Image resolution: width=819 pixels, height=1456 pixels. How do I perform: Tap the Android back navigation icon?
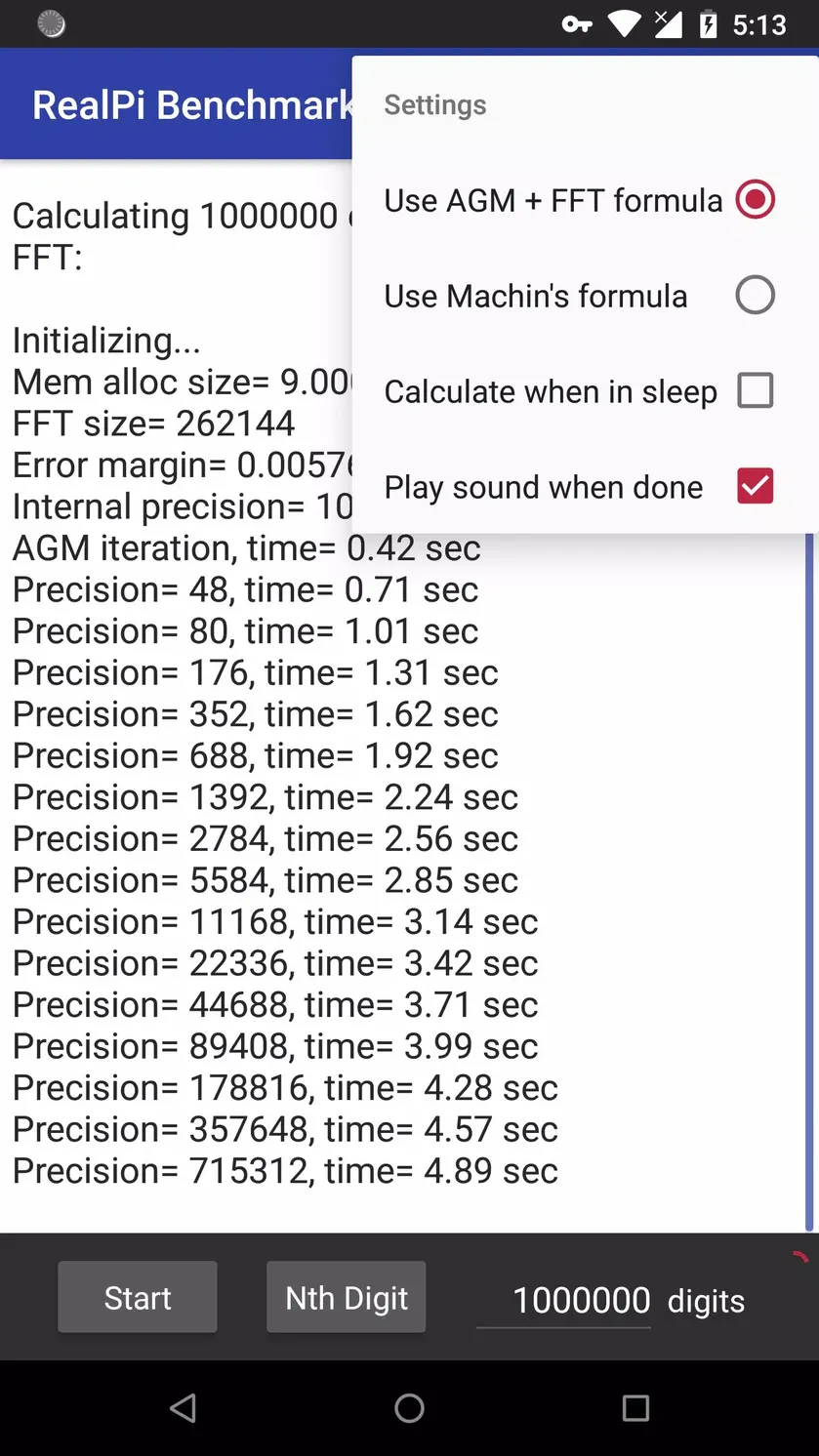[183, 1407]
